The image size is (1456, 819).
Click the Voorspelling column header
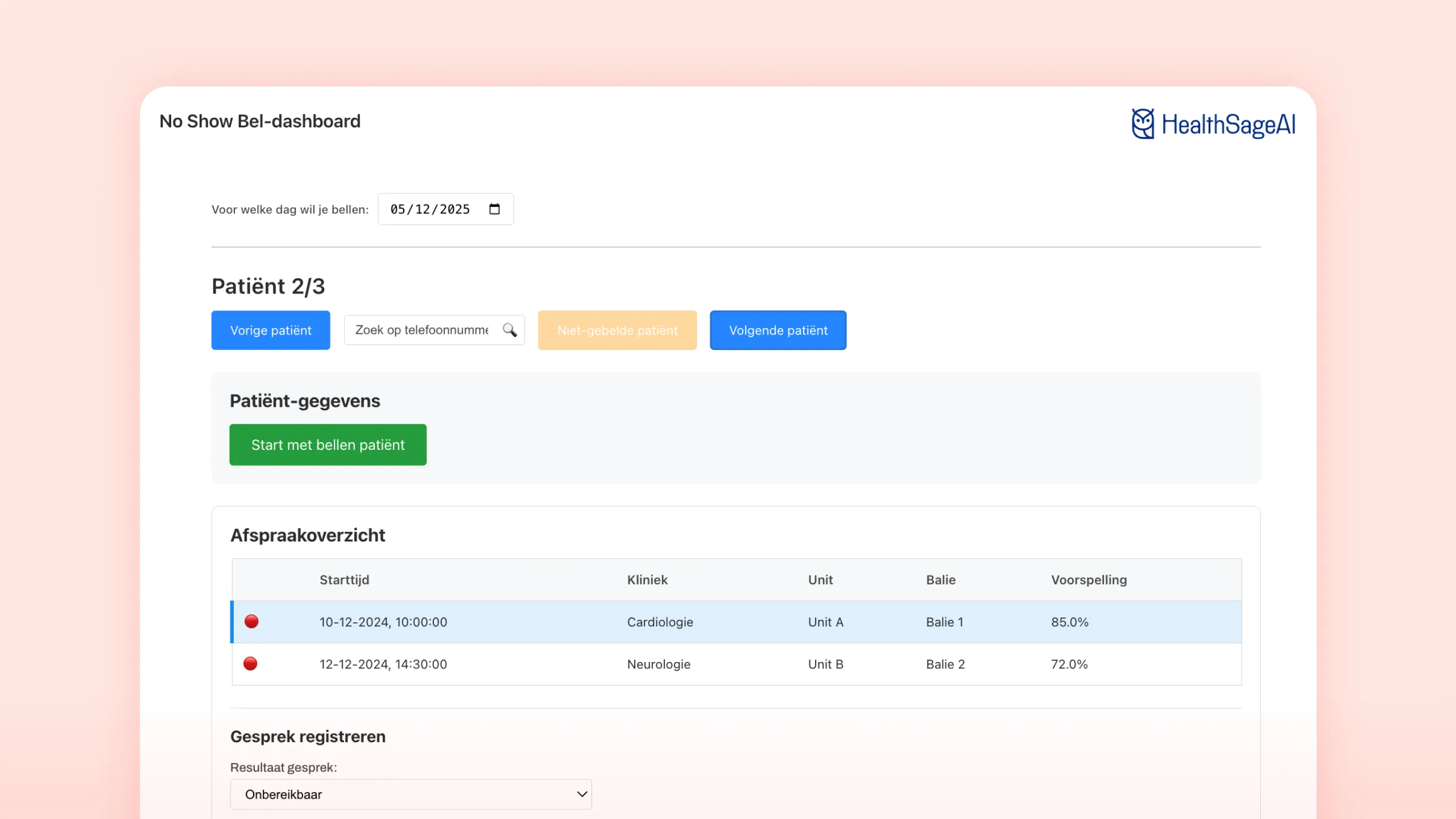1089,580
